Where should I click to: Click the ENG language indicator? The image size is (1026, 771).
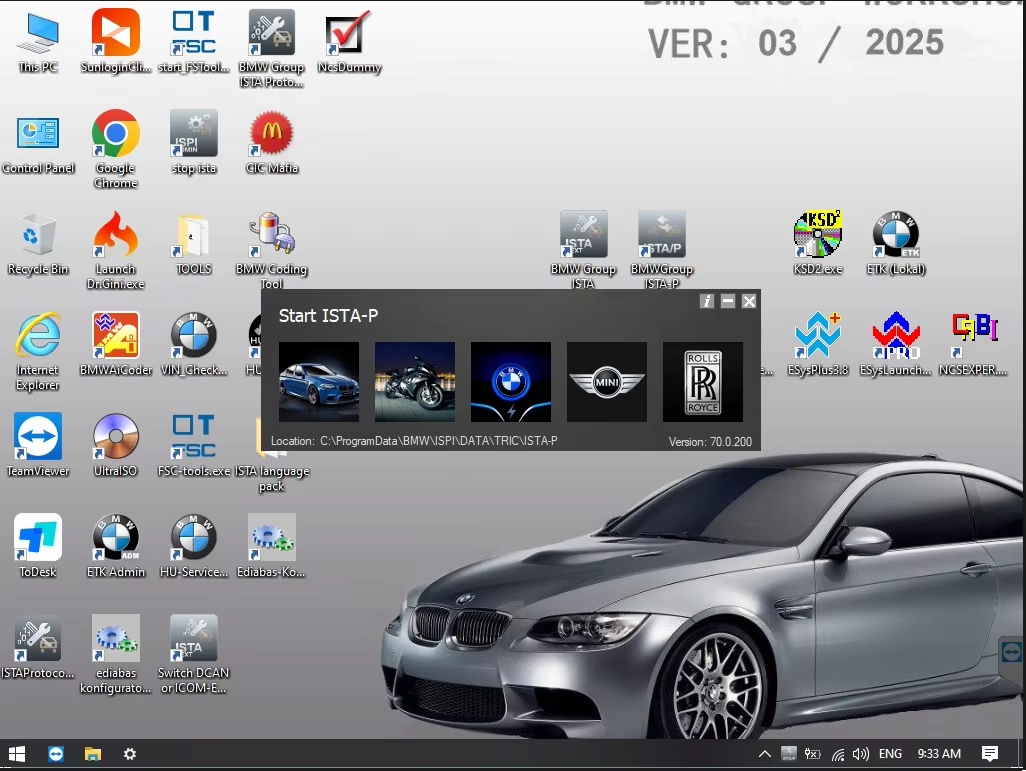coord(890,754)
